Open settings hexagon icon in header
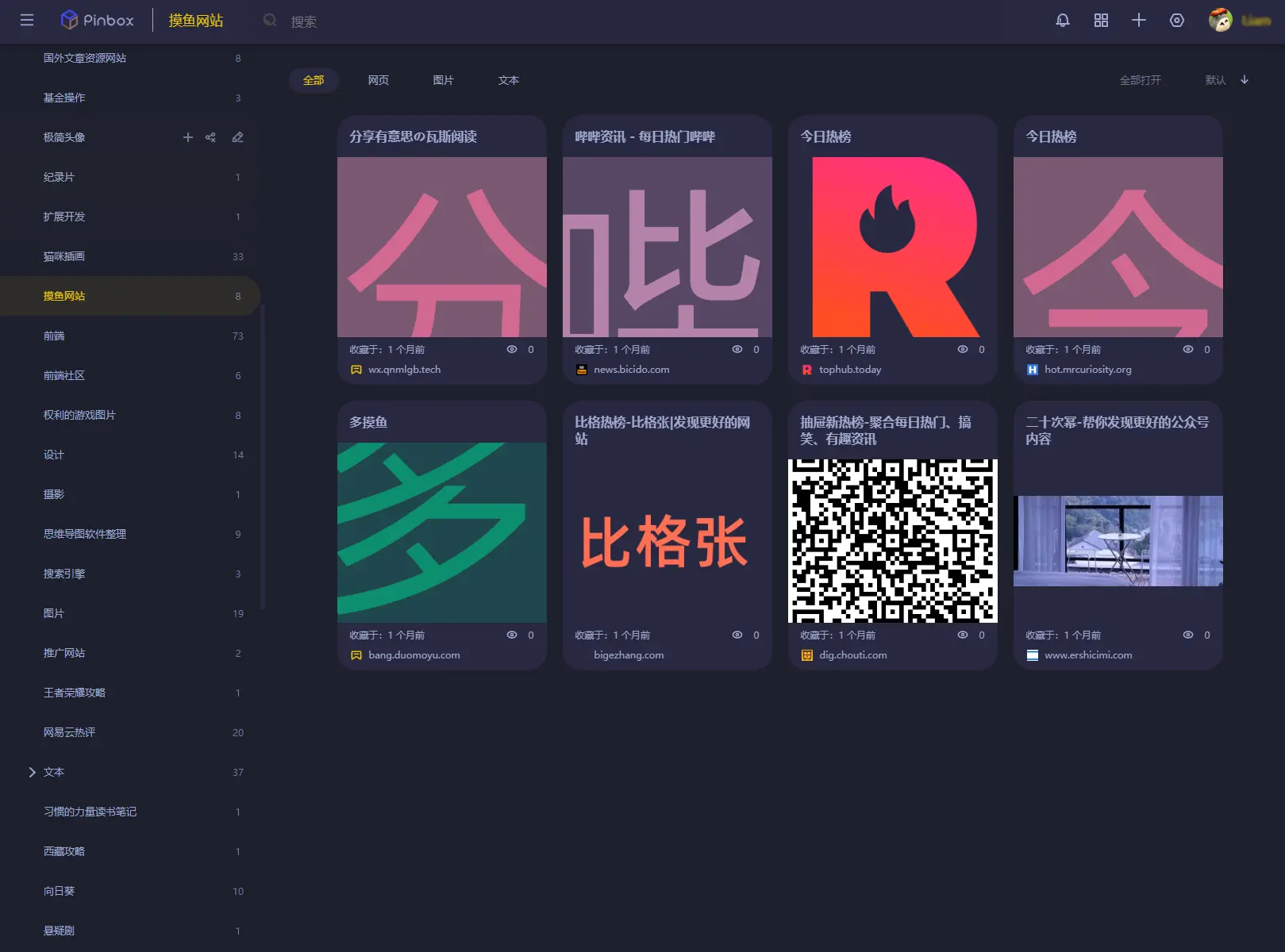 tap(1177, 21)
